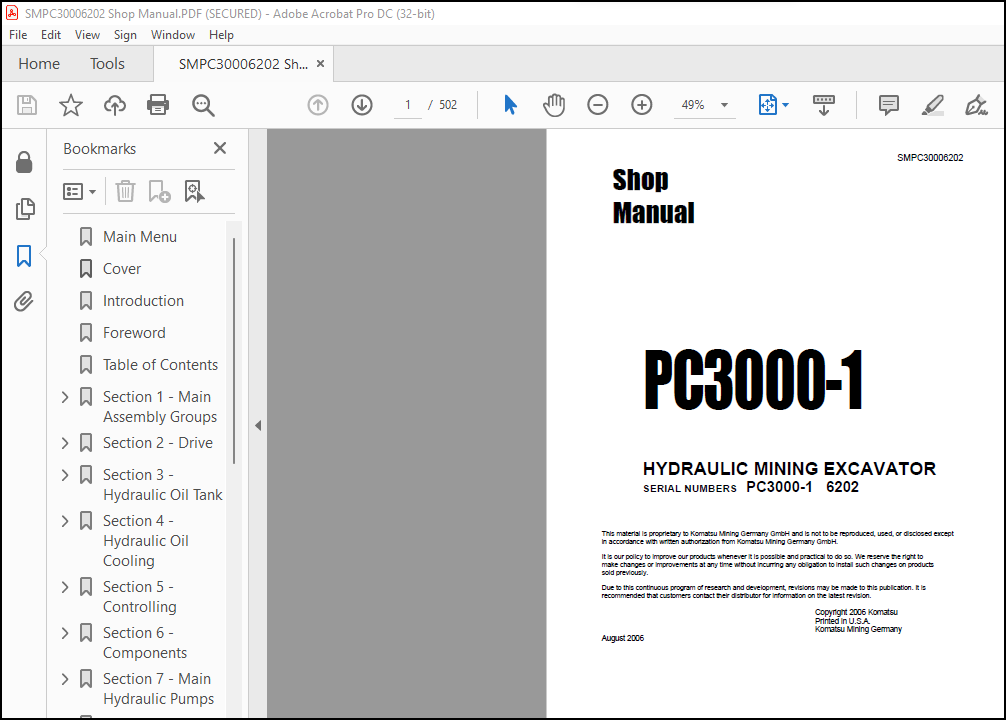
Task: Click the Save file icon
Action: [x=27, y=105]
